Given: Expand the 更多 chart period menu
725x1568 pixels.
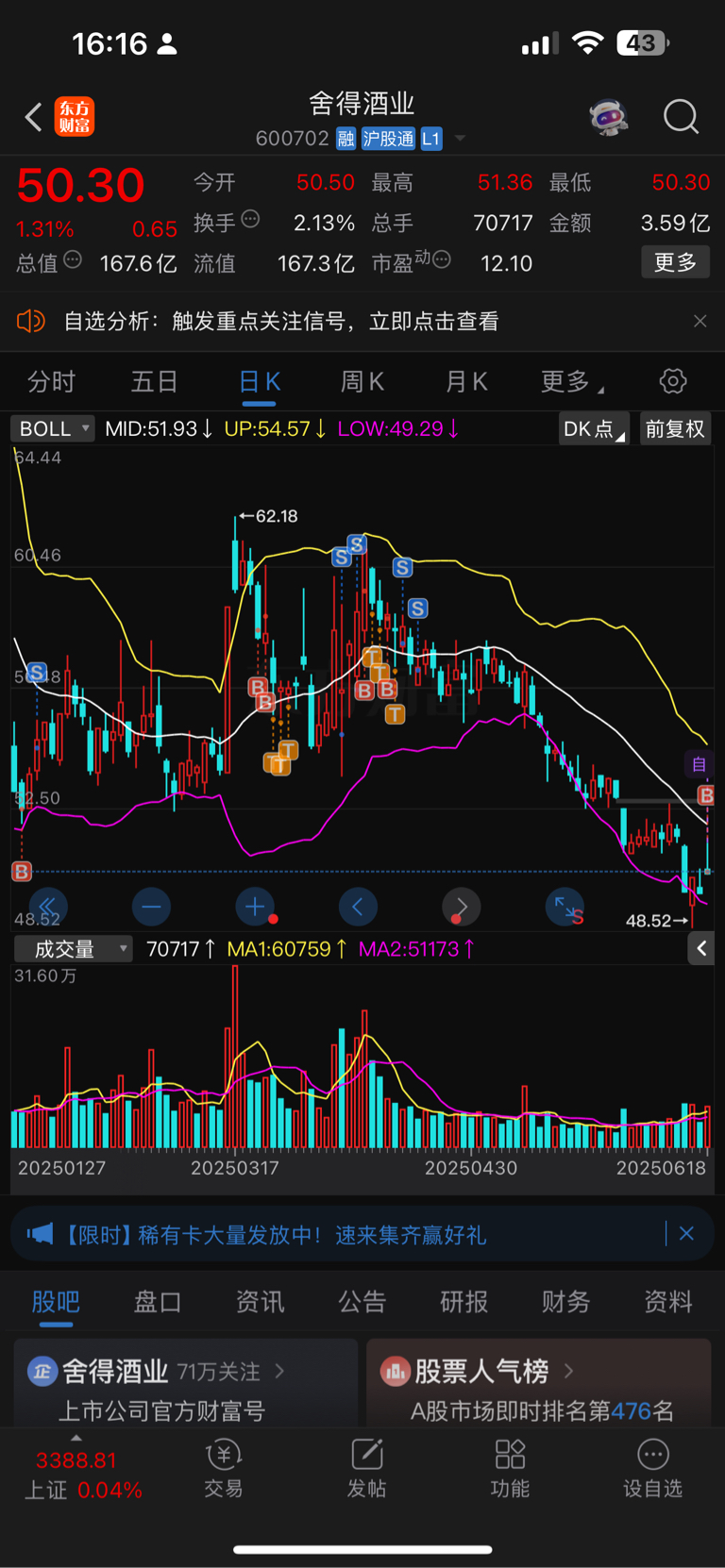Looking at the screenshot, I should point(572,381).
